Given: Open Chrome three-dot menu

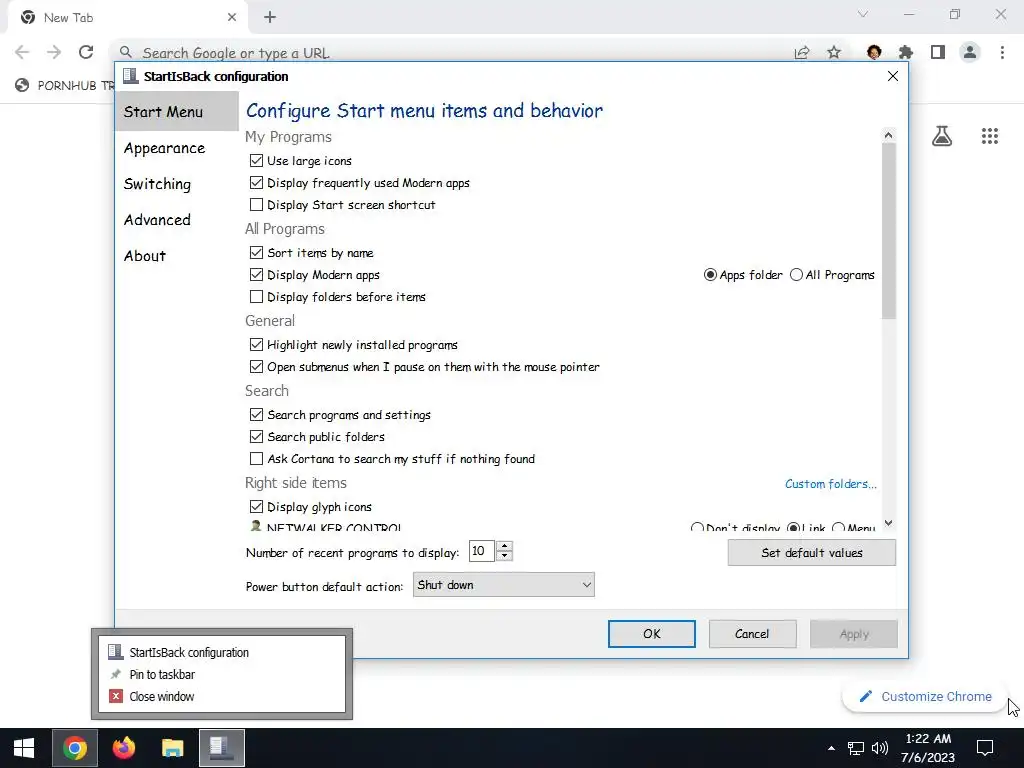Looking at the screenshot, I should pos(1002,52).
